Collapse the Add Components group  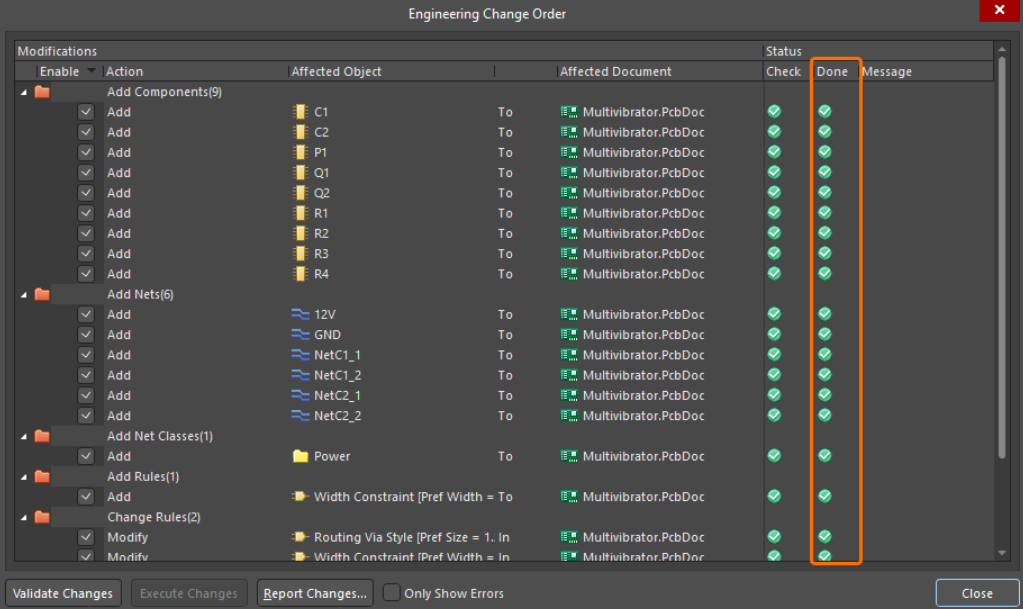[23, 92]
